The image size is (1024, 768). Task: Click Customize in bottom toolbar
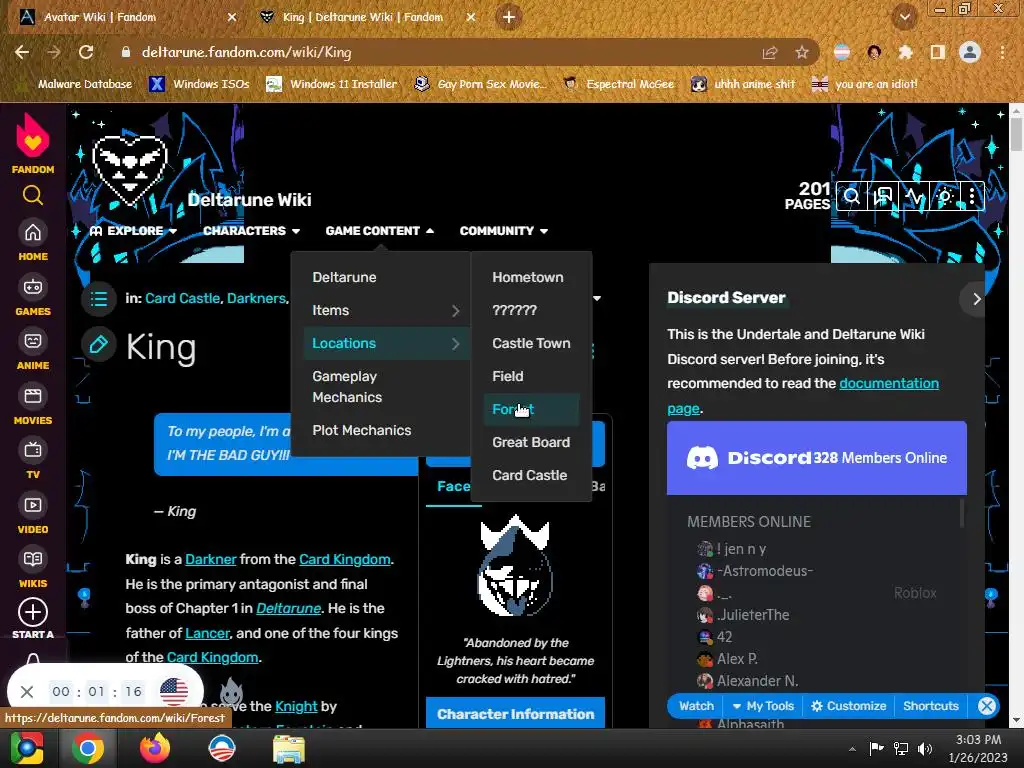point(848,706)
